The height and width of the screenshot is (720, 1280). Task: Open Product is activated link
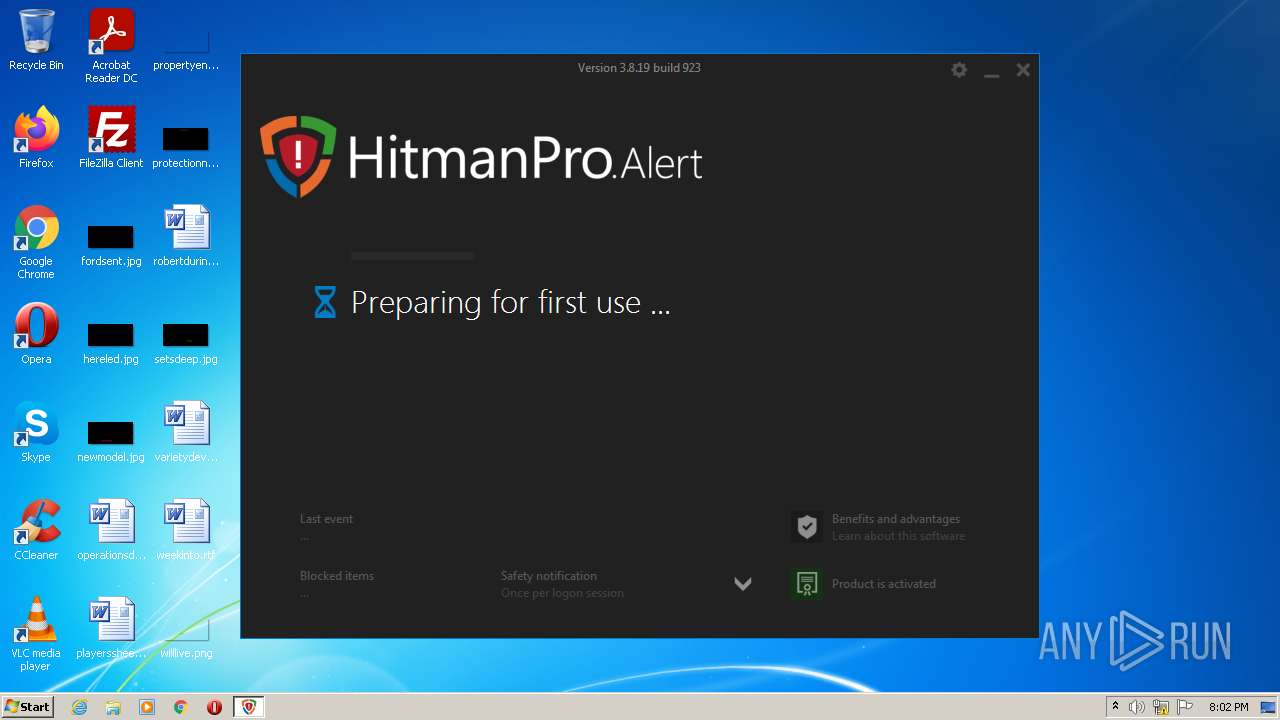coord(883,584)
